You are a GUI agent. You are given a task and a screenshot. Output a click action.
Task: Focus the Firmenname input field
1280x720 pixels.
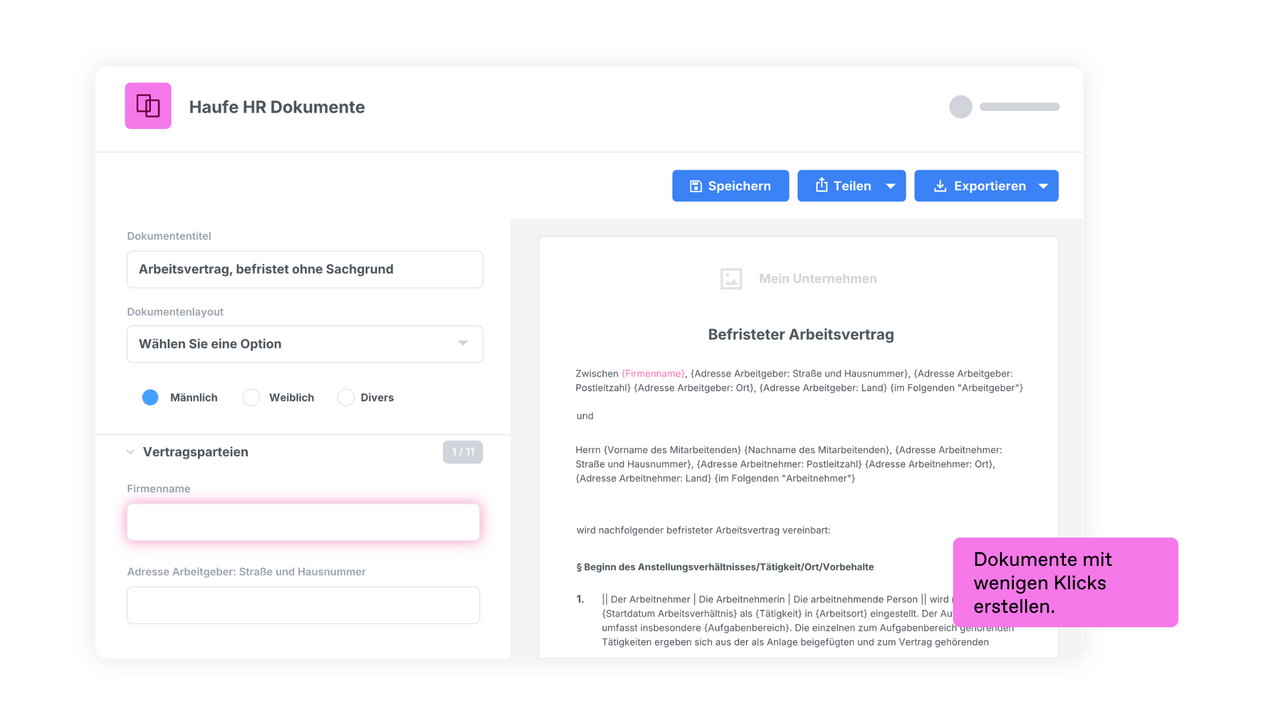(x=303, y=522)
